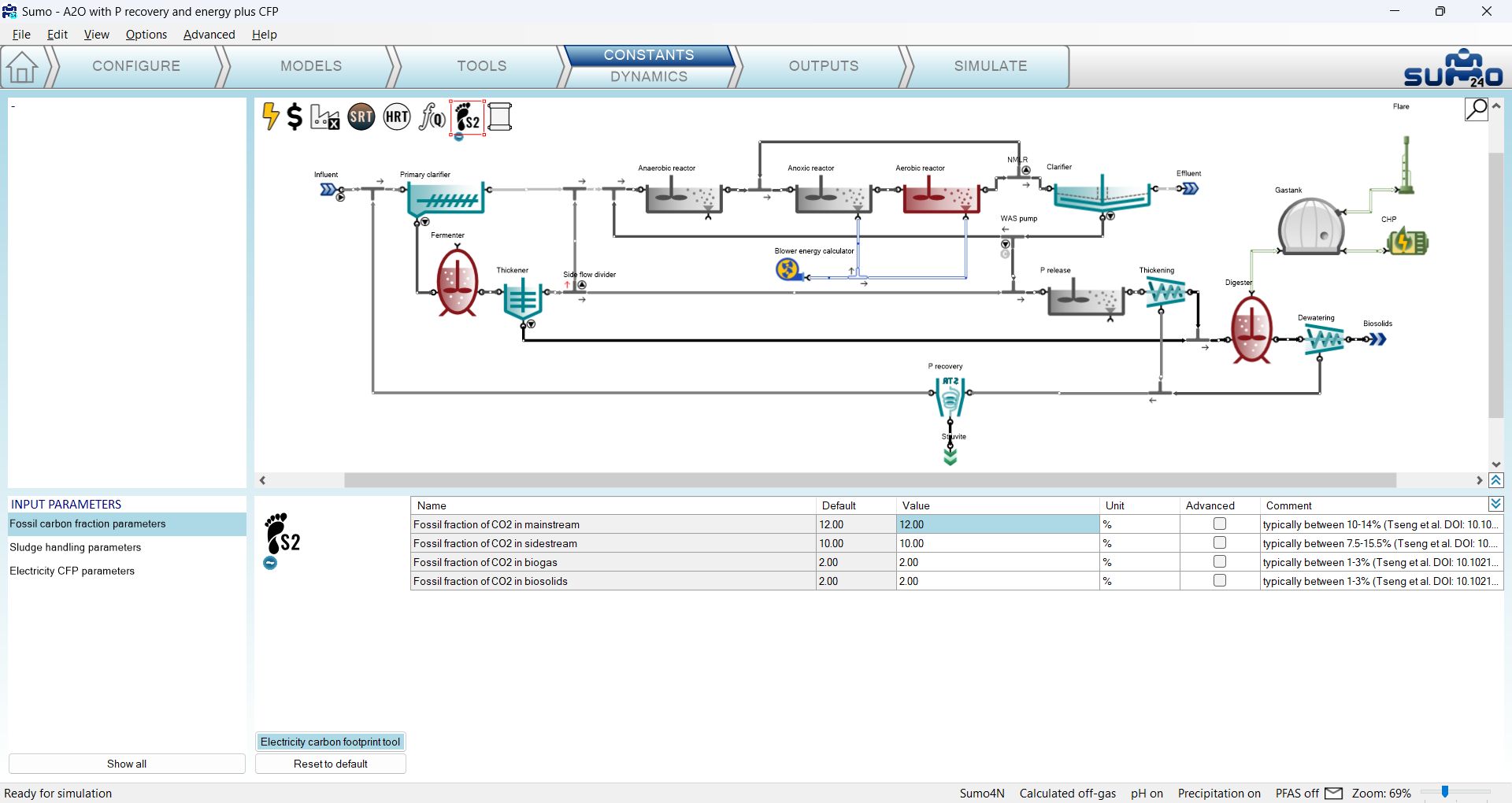Image resolution: width=1512 pixels, height=803 pixels.
Task: Open the Help menu
Action: 265,35
